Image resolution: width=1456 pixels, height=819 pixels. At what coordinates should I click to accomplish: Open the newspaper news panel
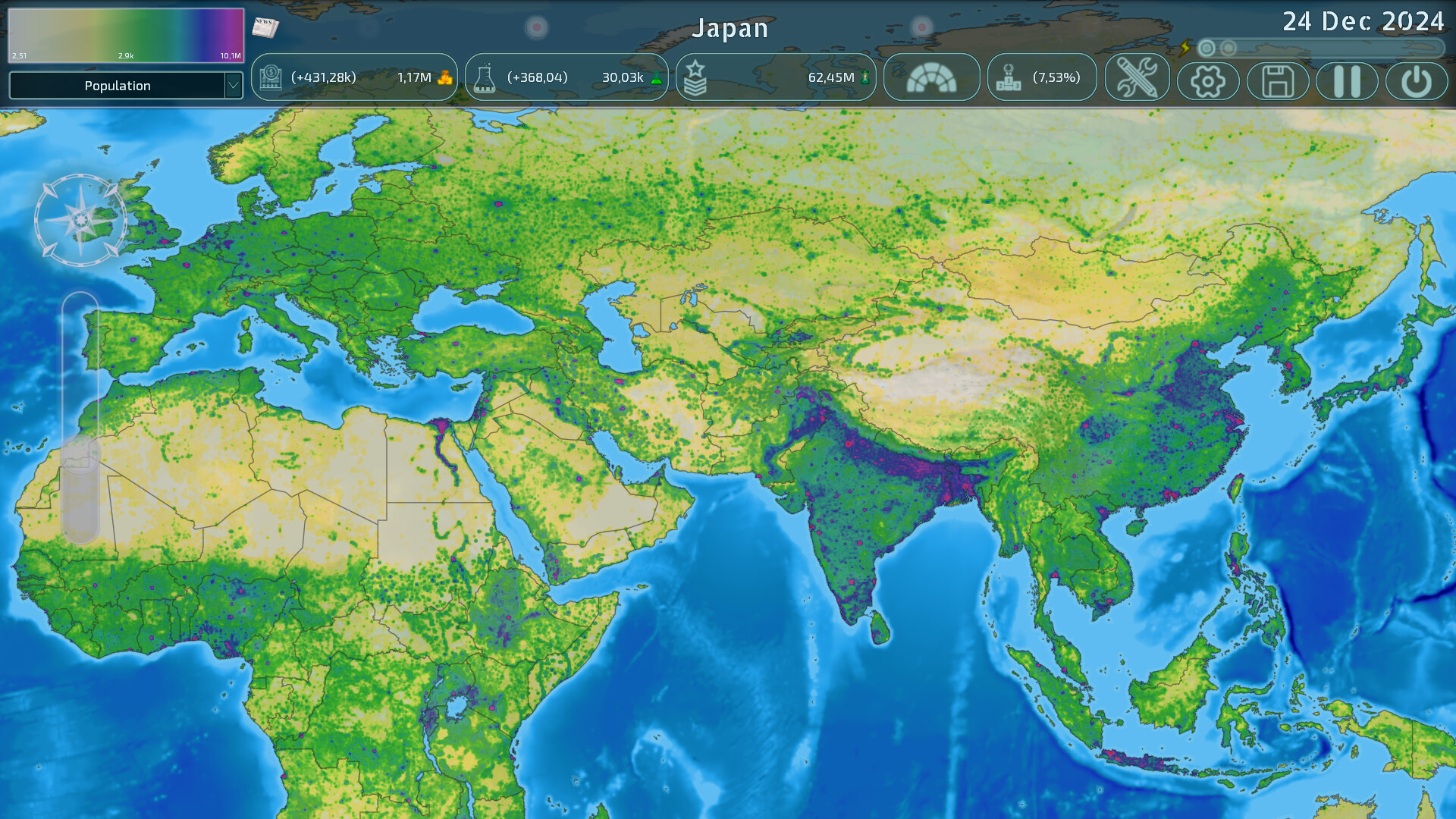tap(265, 27)
